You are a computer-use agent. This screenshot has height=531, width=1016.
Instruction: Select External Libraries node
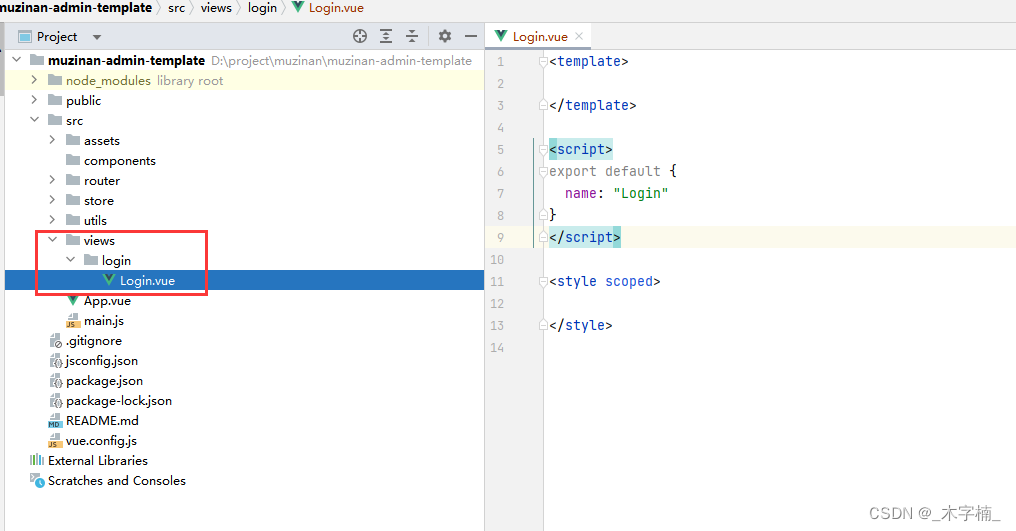pyautogui.click(x=98, y=460)
